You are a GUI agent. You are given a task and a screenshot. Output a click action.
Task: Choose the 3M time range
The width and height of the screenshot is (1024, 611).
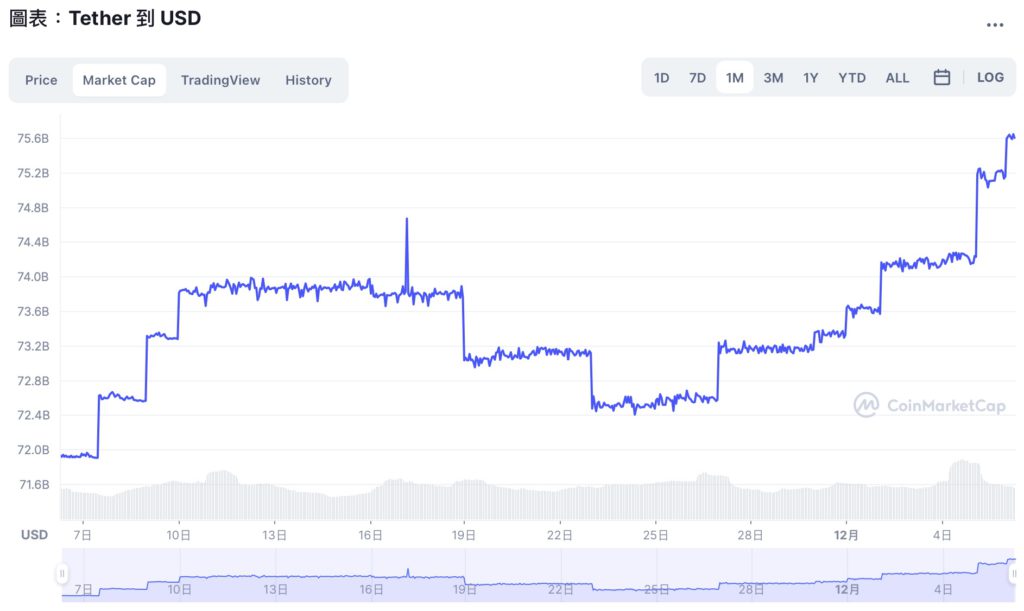(773, 78)
